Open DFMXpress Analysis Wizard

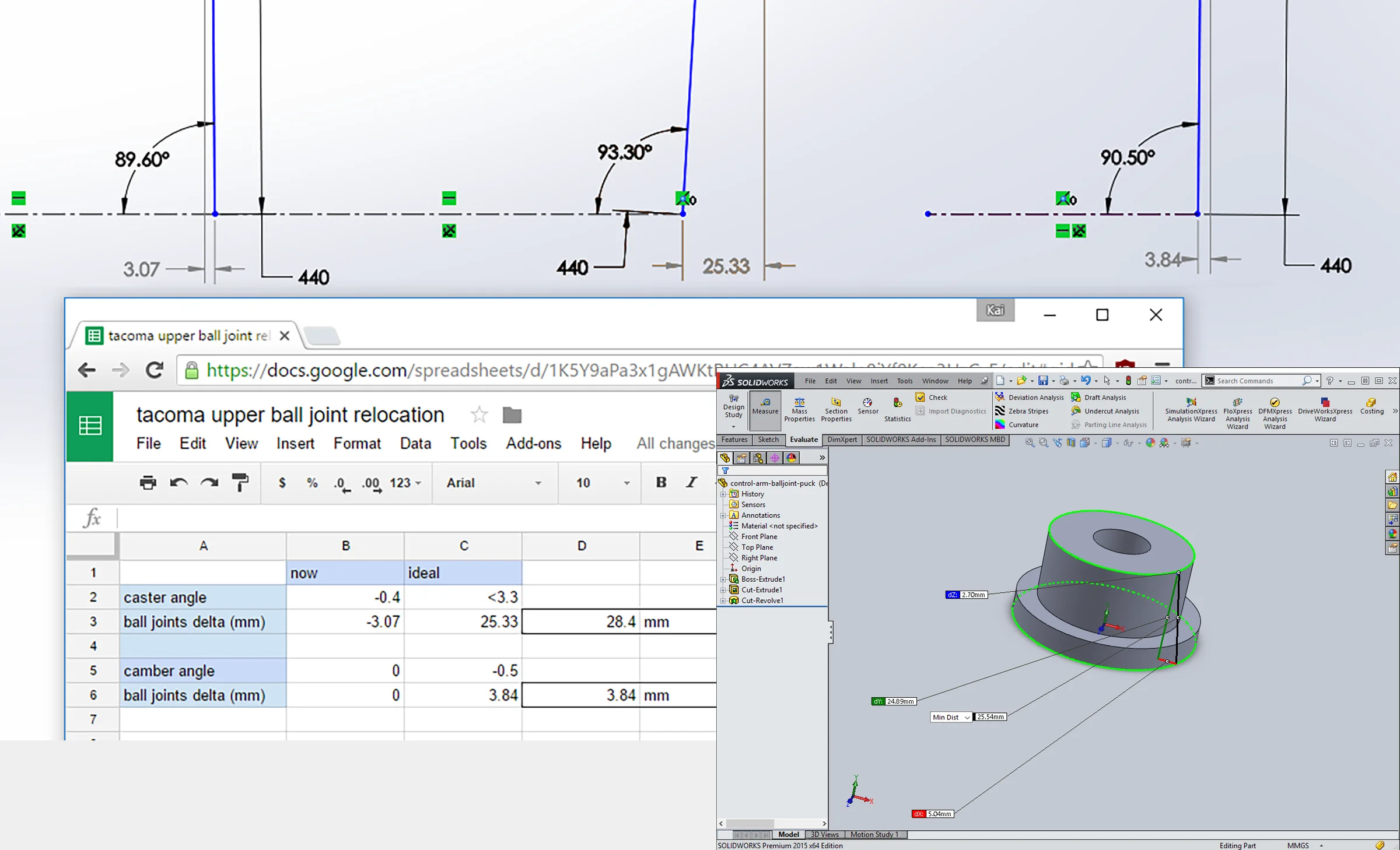click(1275, 413)
